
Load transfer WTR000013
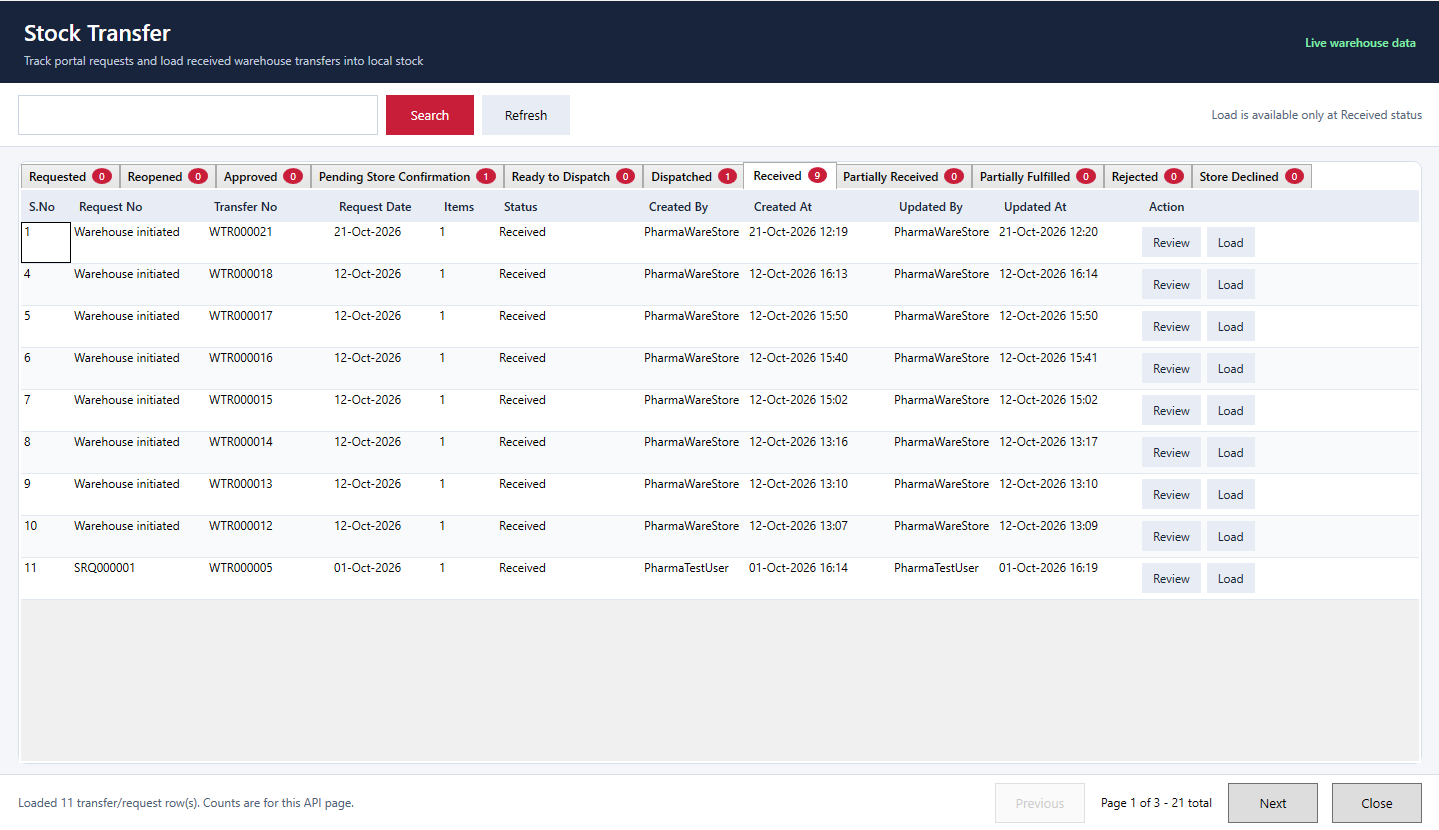point(1230,495)
